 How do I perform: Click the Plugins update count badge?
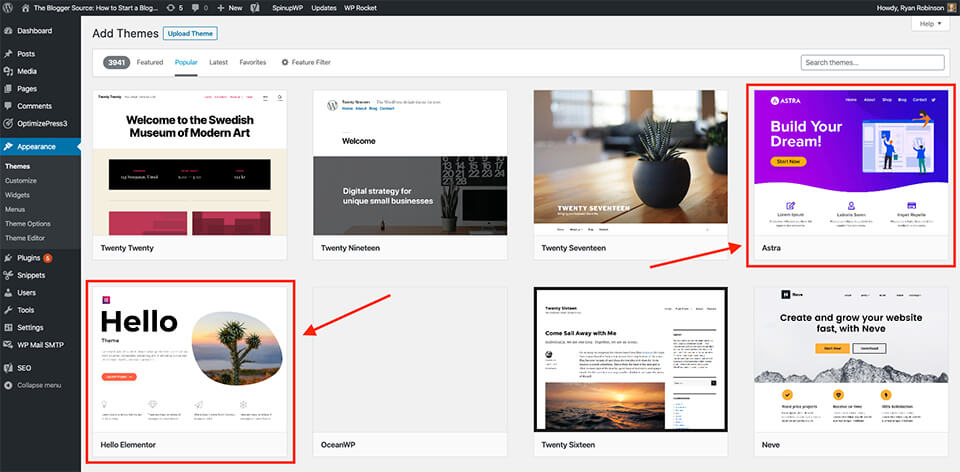click(48, 258)
